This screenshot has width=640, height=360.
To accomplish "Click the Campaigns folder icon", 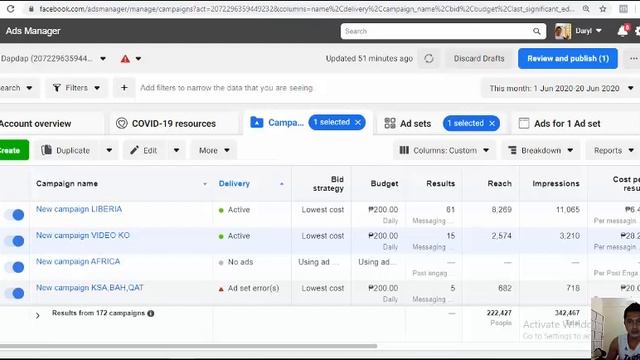I will [x=257, y=122].
